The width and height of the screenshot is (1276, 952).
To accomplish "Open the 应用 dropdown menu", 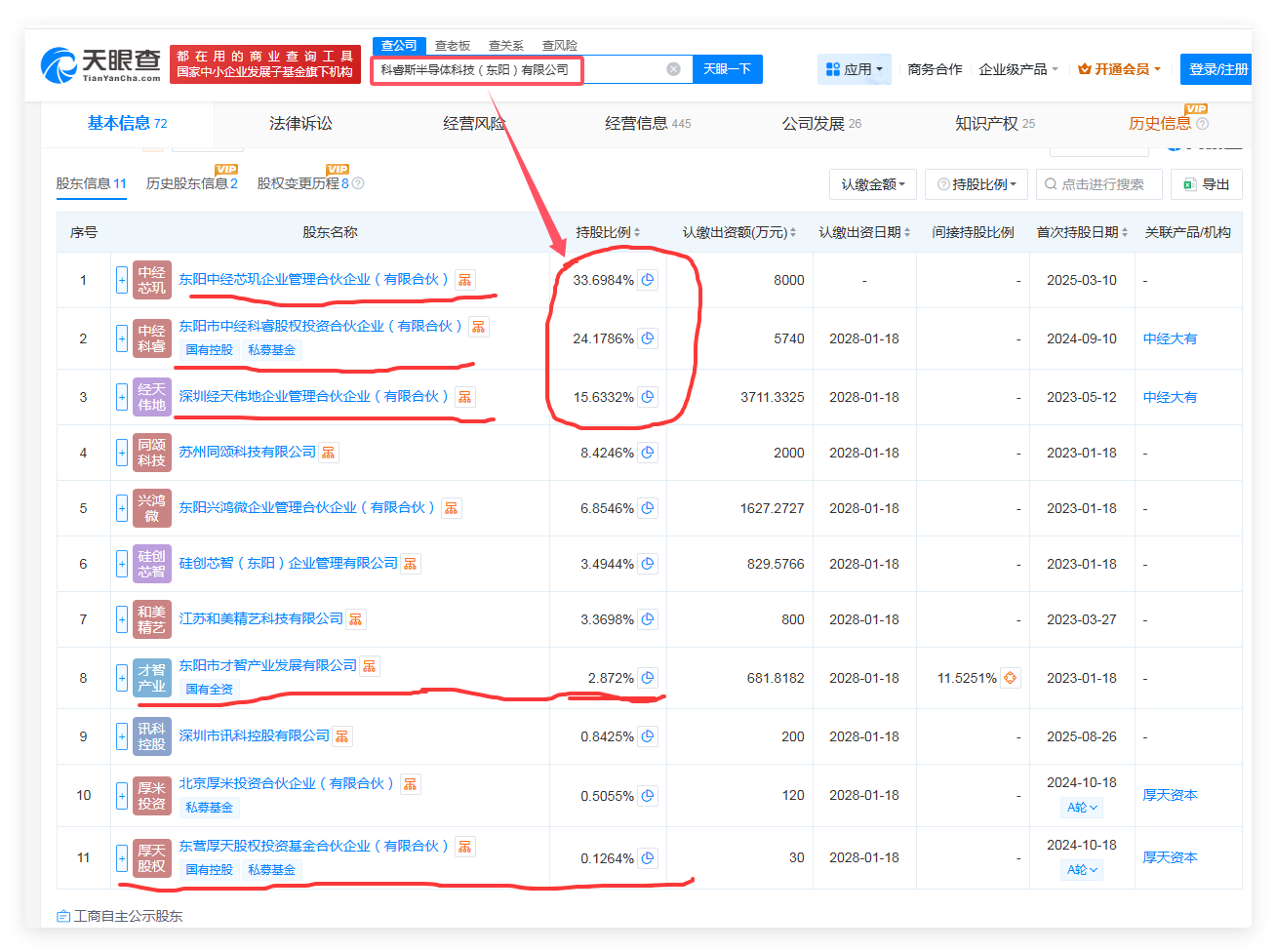I will pyautogui.click(x=855, y=69).
